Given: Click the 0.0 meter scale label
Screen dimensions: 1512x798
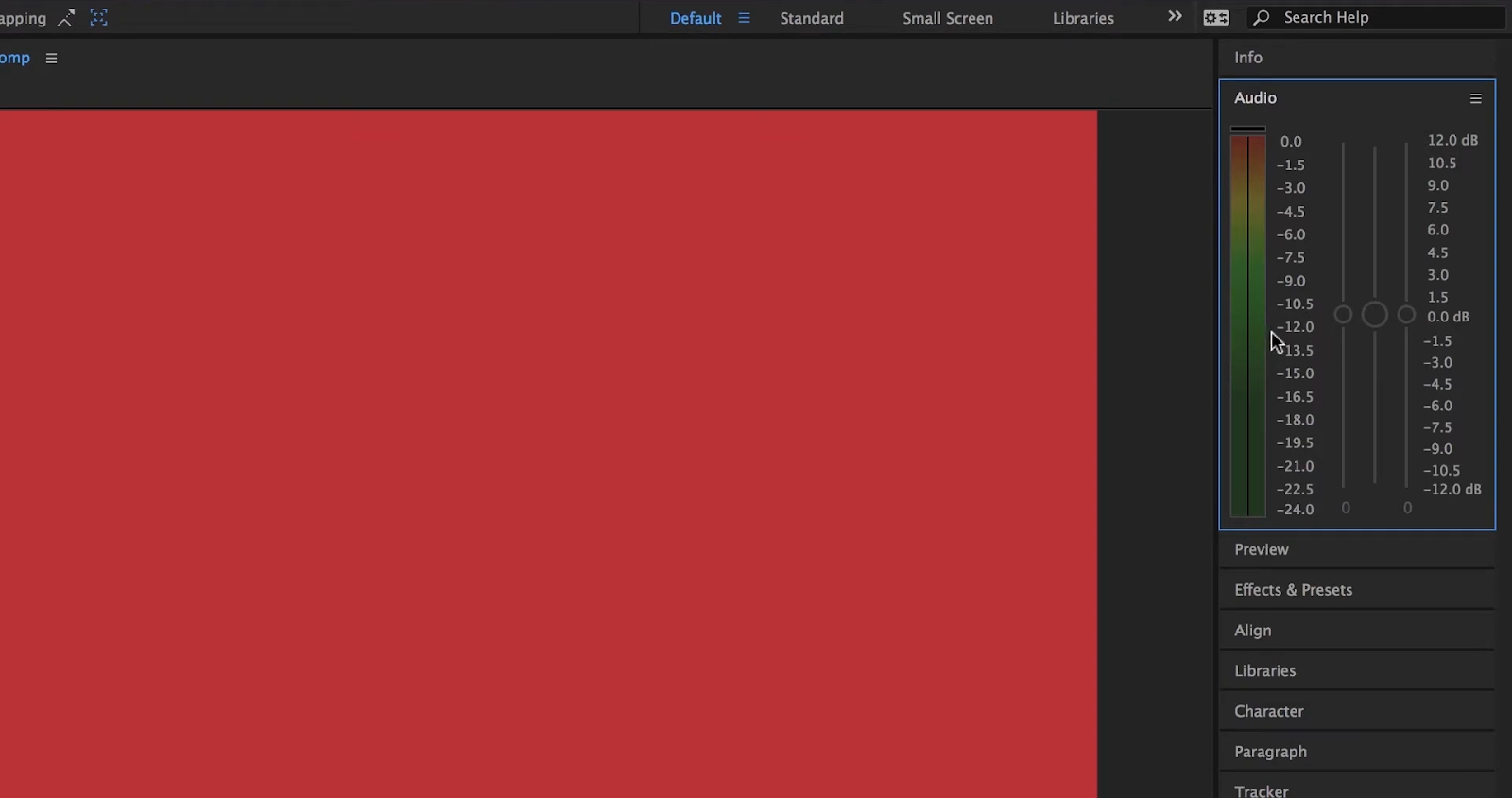Looking at the screenshot, I should coord(1291,142).
